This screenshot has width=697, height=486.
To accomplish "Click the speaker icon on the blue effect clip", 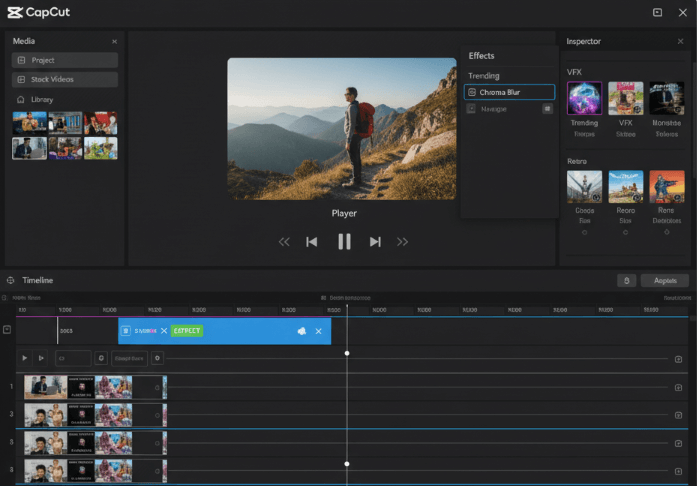I will click(x=301, y=331).
